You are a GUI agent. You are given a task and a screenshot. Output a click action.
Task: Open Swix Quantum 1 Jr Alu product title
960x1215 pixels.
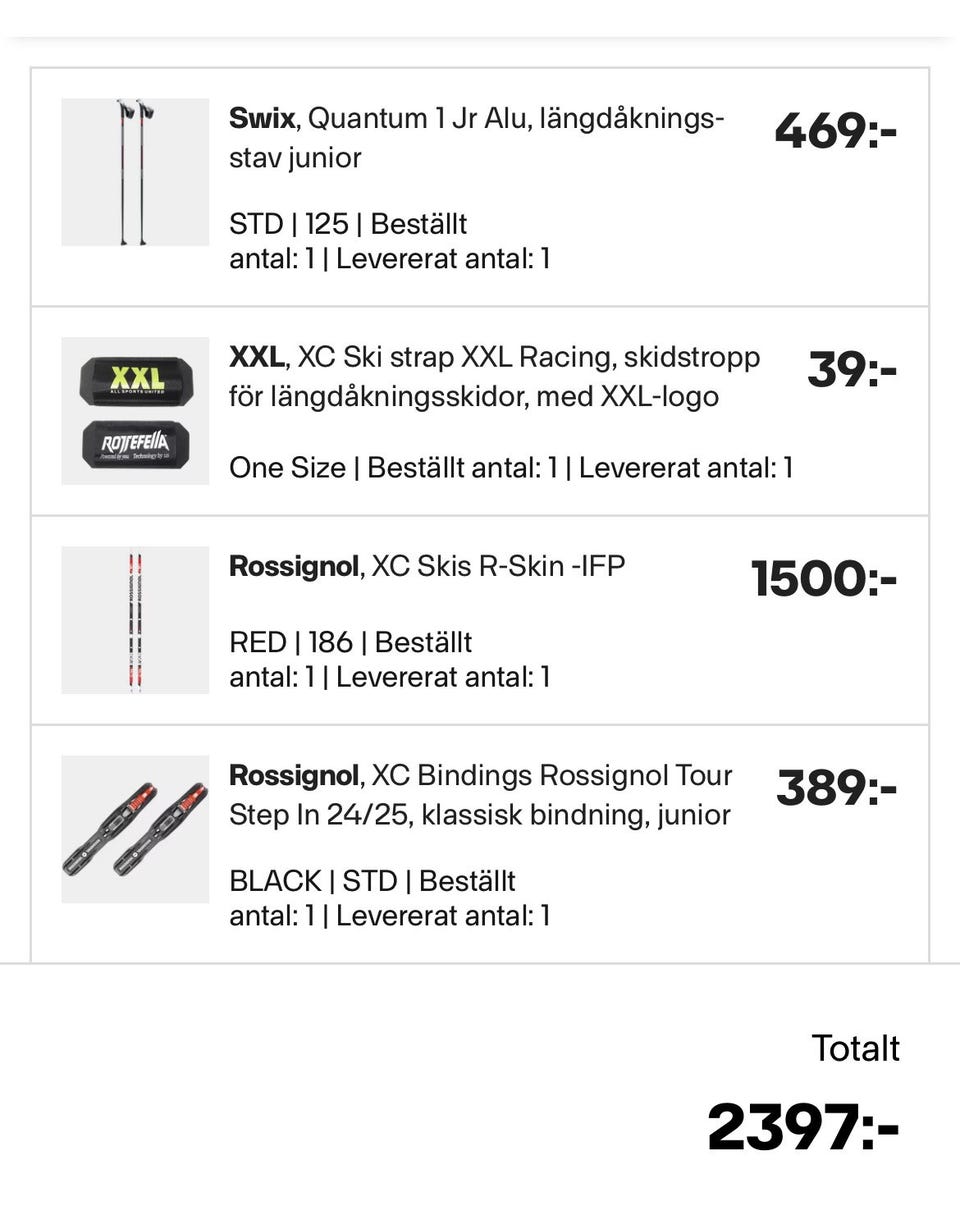pyautogui.click(x=476, y=138)
